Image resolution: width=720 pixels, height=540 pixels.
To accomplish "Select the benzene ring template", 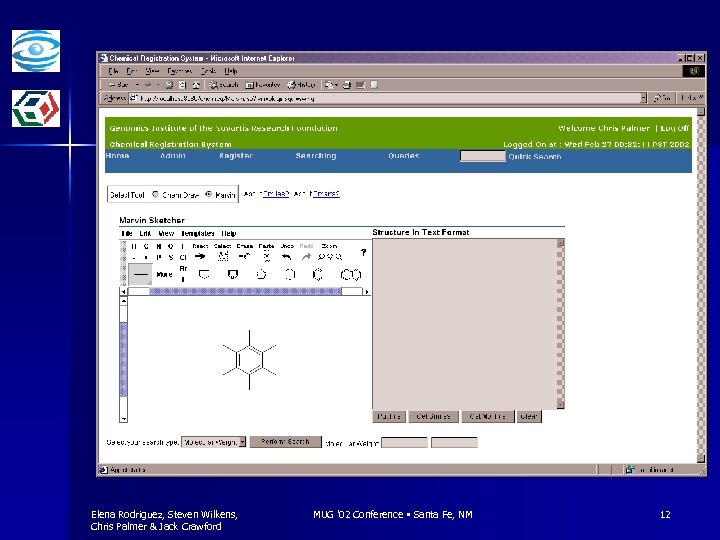I will coord(318,275).
